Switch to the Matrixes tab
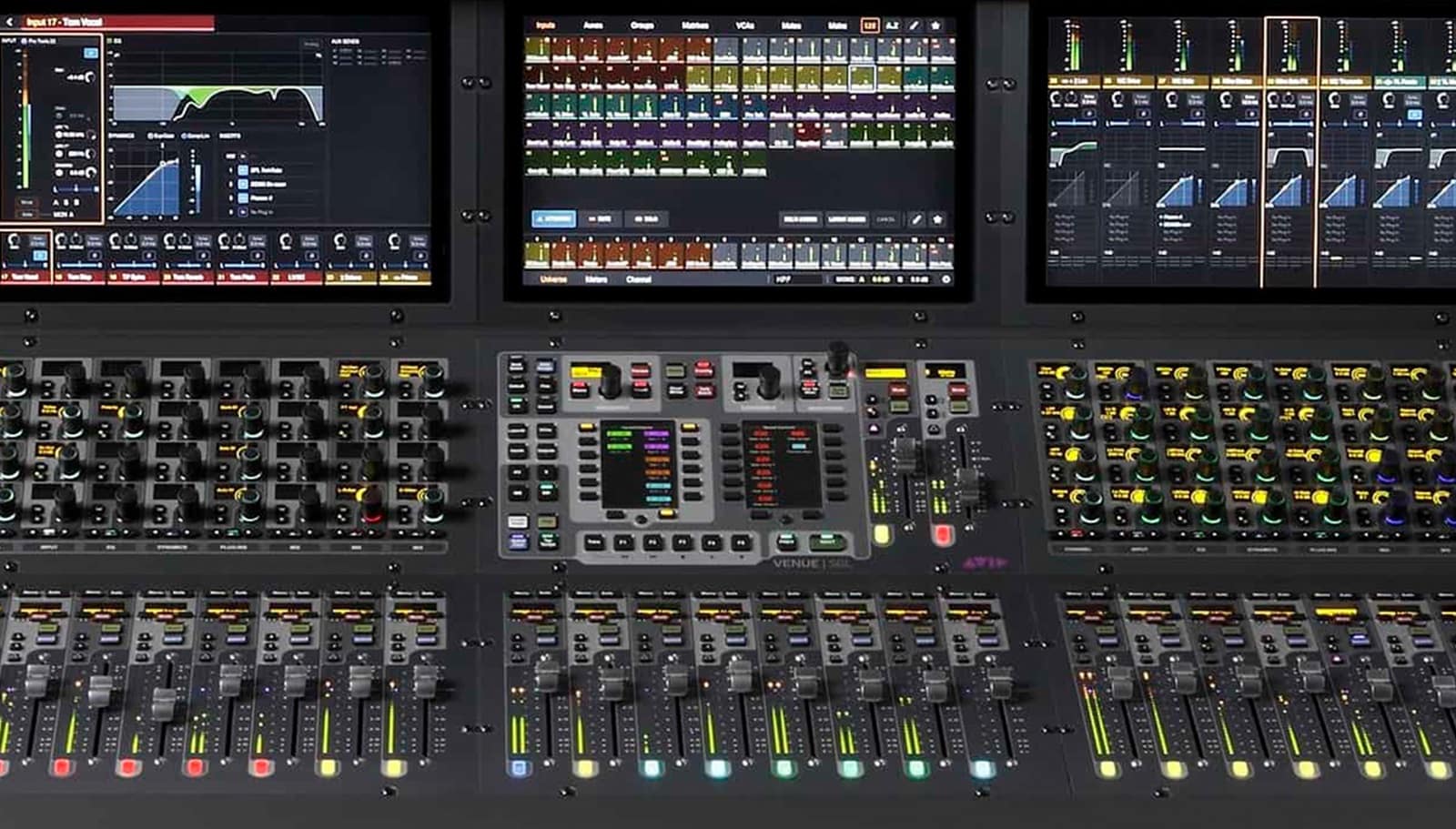The width and height of the screenshot is (1456, 829). (x=695, y=25)
